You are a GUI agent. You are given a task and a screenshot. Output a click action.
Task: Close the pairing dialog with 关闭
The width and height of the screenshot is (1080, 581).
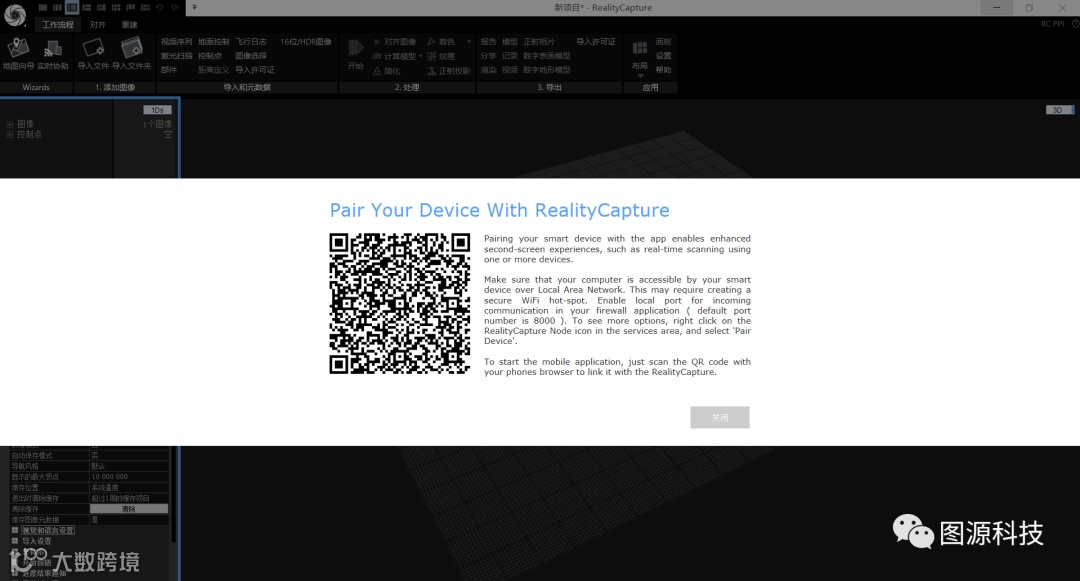(720, 417)
